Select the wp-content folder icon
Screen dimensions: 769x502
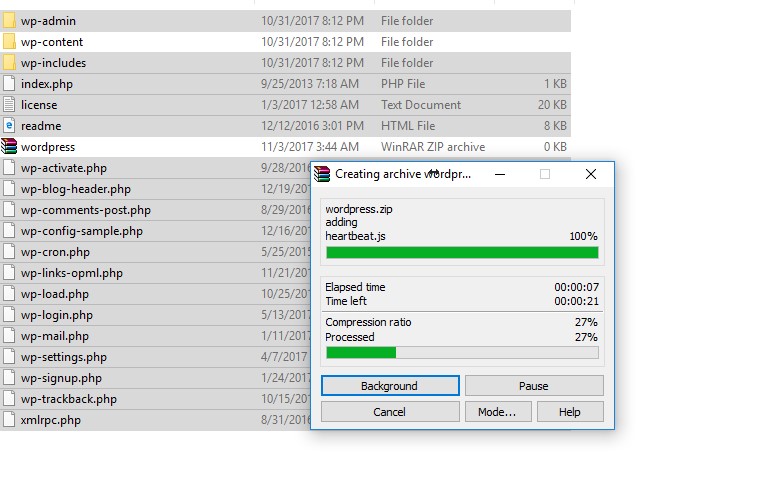10,42
